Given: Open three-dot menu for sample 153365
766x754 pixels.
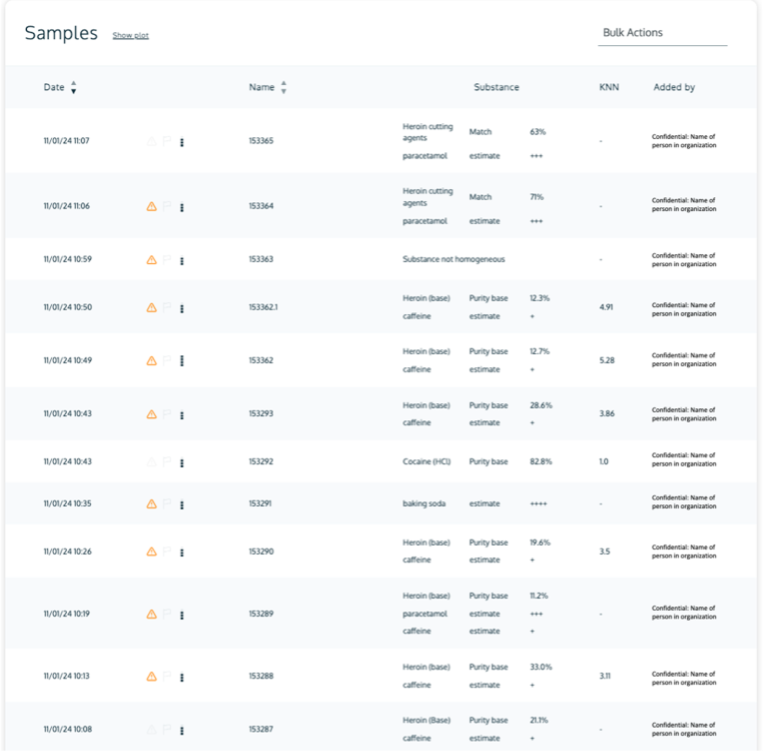Looking at the screenshot, I should (182, 142).
